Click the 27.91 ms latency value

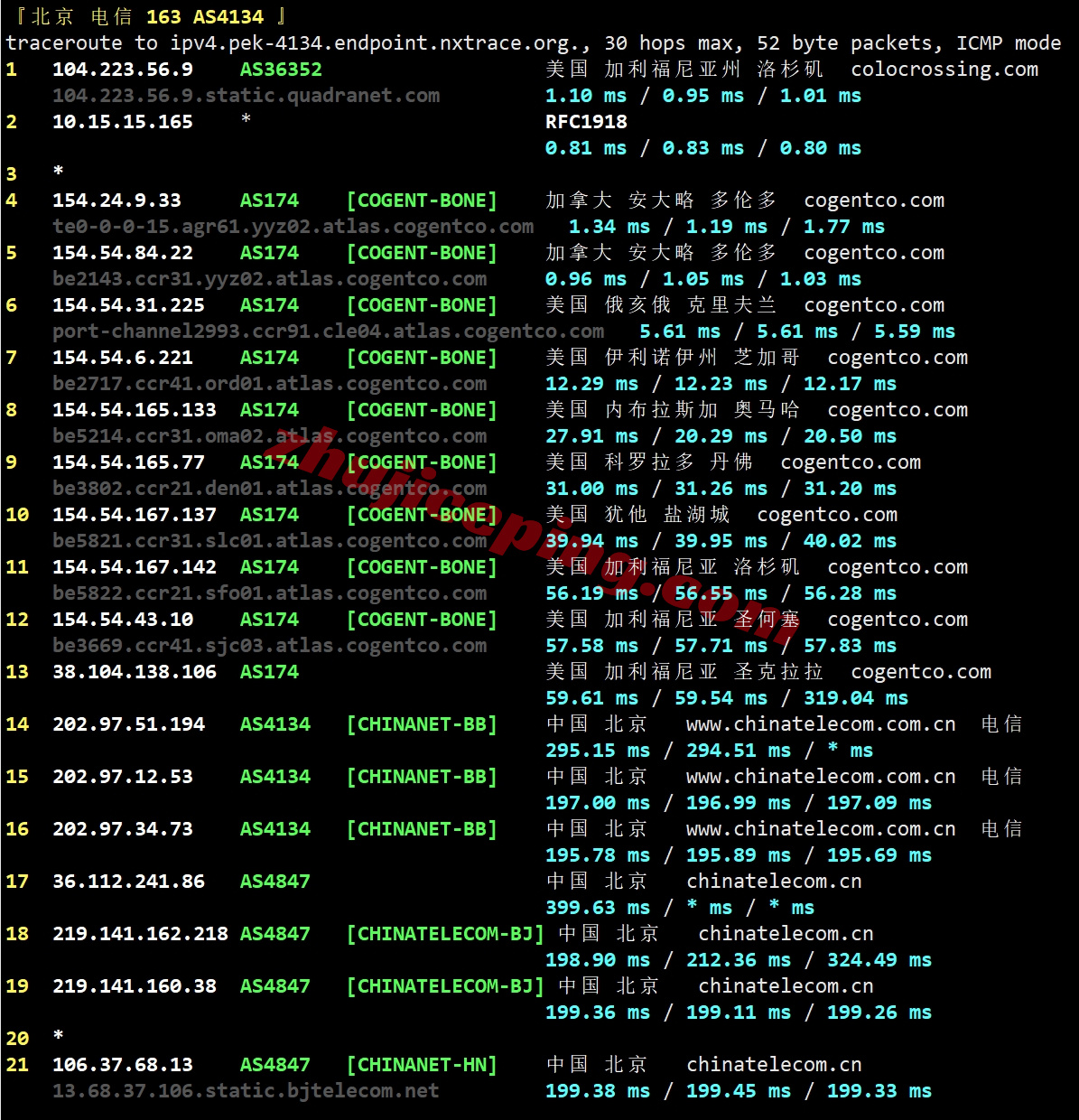pyautogui.click(x=592, y=436)
